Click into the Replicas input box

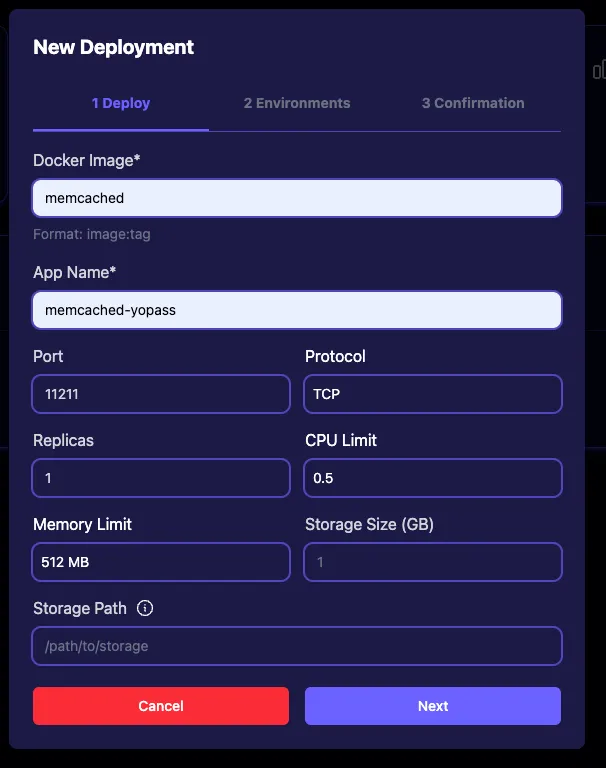pyautogui.click(x=161, y=478)
